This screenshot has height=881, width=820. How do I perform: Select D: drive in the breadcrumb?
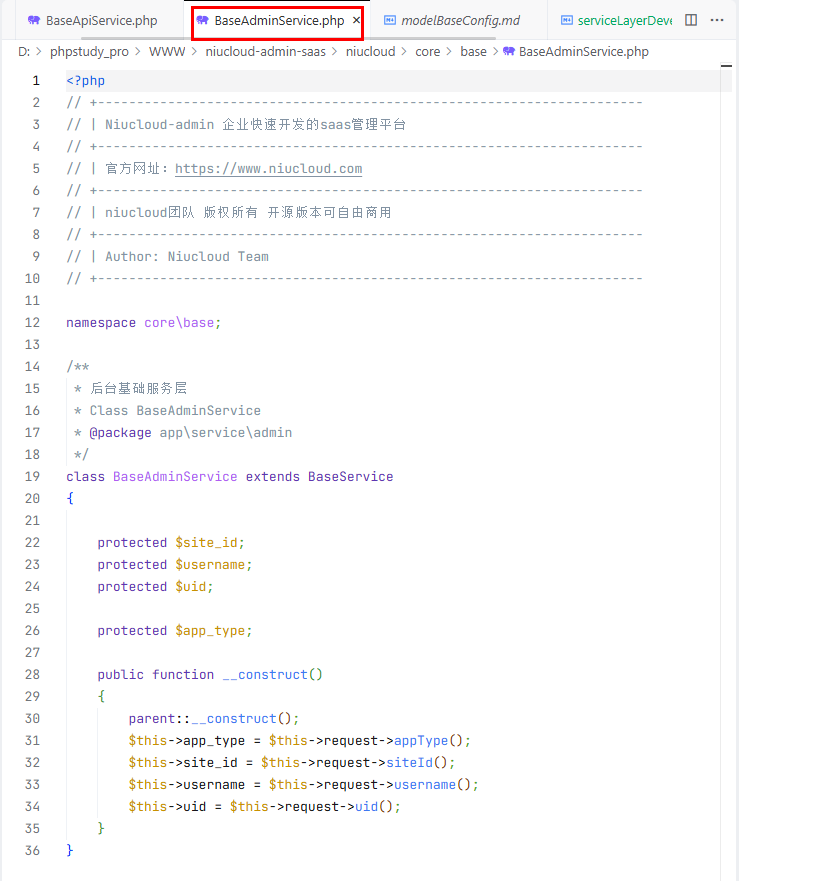pyautogui.click(x=23, y=51)
